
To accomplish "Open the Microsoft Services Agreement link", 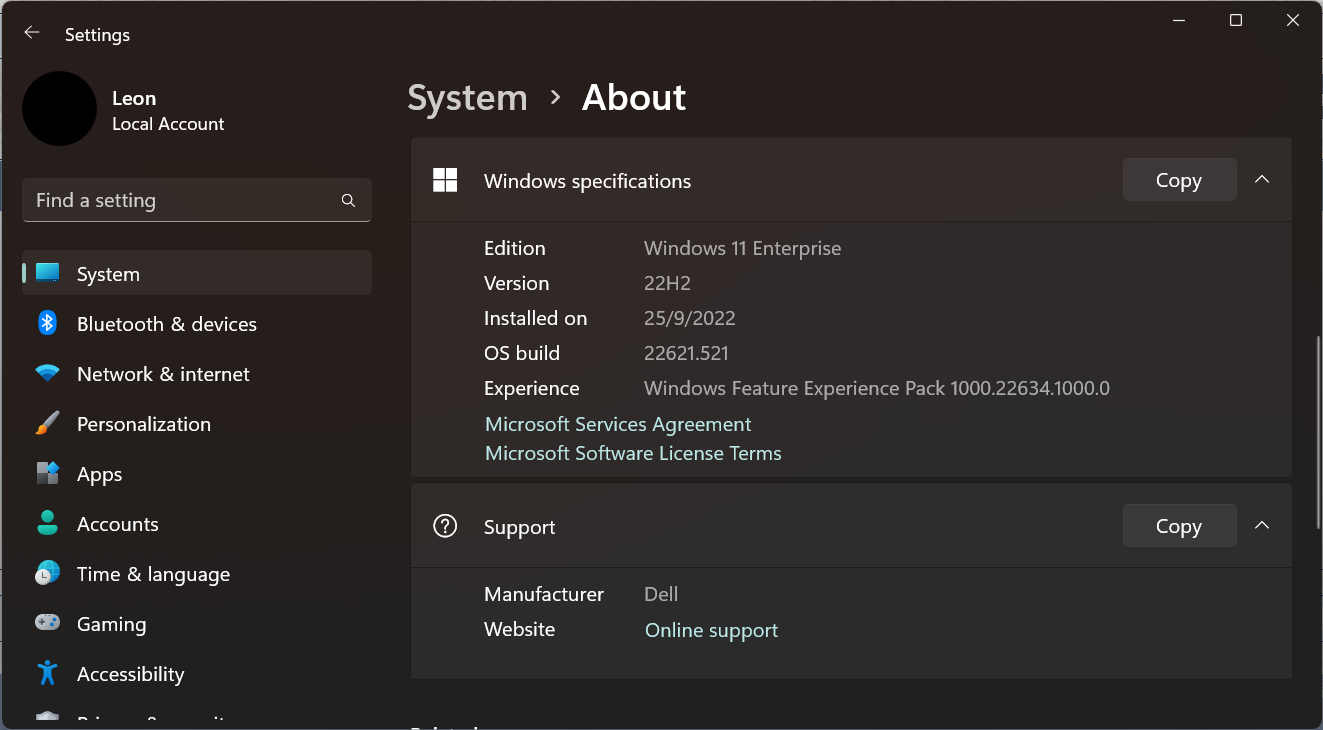I will pyautogui.click(x=618, y=424).
